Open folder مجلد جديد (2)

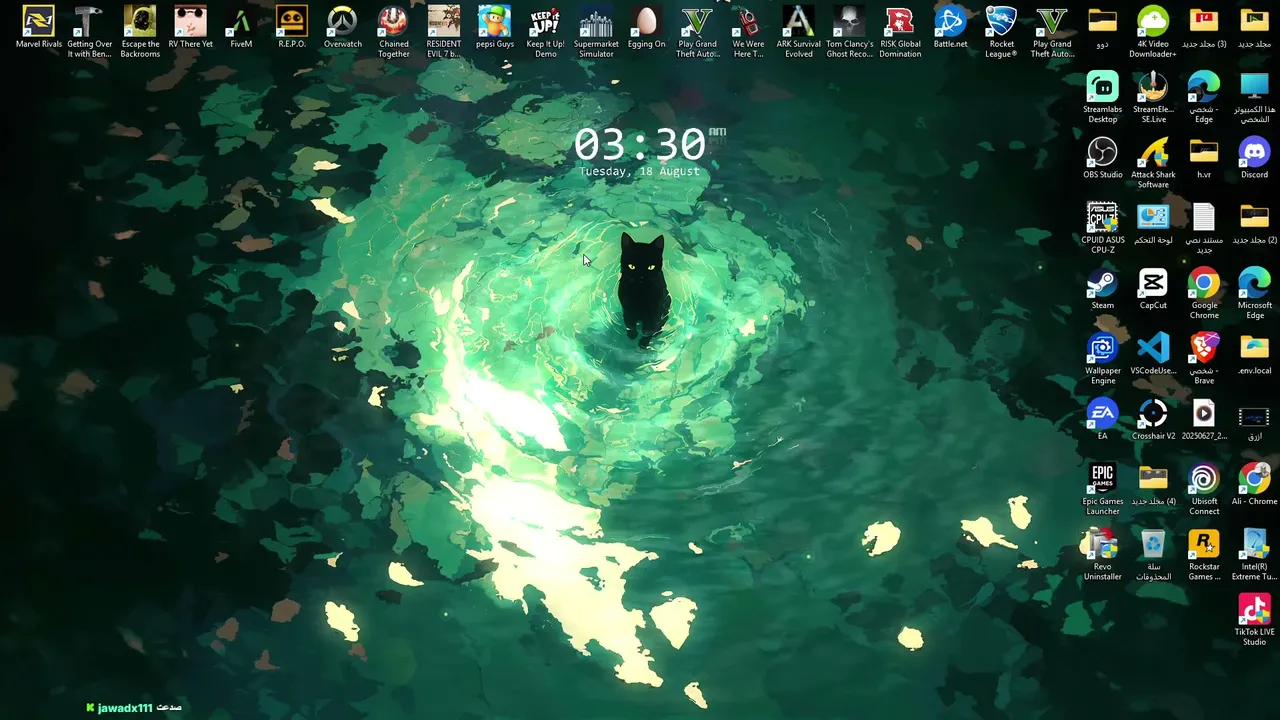(x=1254, y=224)
